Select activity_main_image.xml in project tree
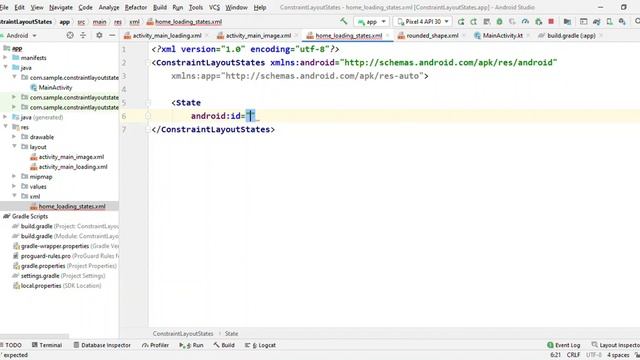This screenshot has height=360, width=640. point(71,157)
